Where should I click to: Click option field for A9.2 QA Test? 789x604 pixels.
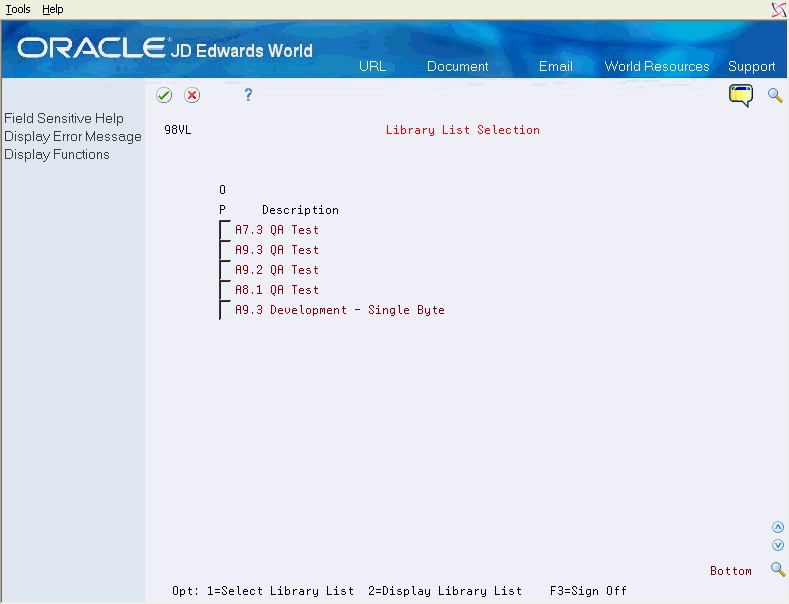click(x=225, y=270)
